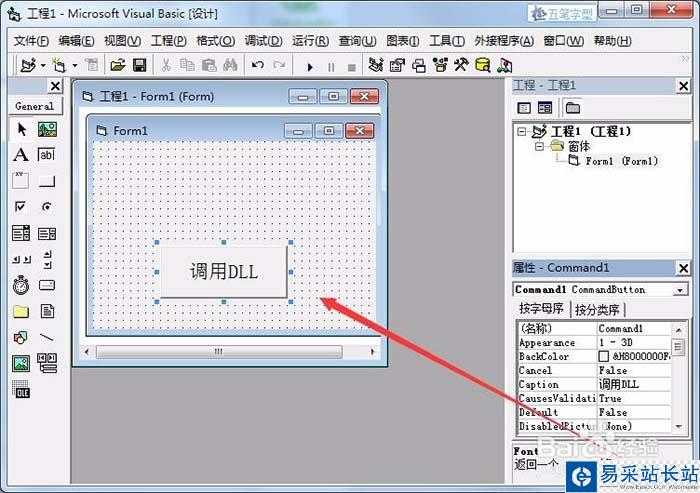Select the vertical scrollbar control tool

click(x=48, y=259)
